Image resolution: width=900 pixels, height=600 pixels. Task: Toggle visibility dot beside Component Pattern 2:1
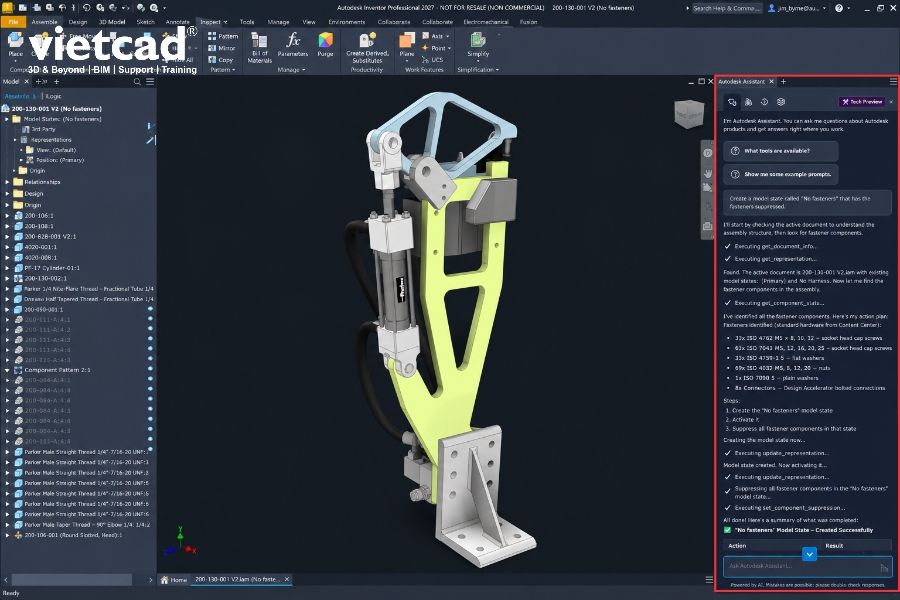(x=150, y=370)
